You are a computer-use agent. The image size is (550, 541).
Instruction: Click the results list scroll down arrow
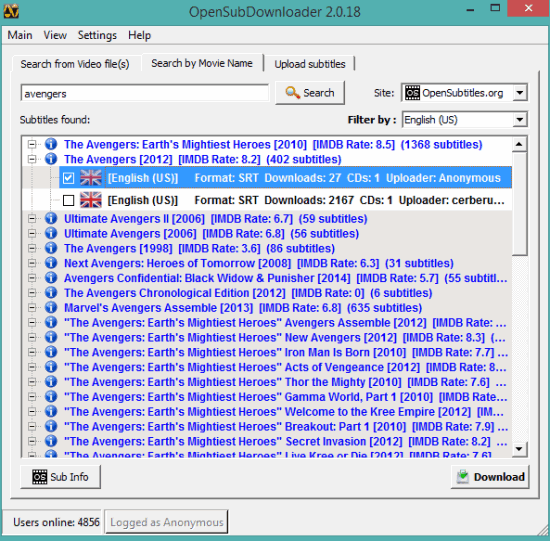coord(519,449)
